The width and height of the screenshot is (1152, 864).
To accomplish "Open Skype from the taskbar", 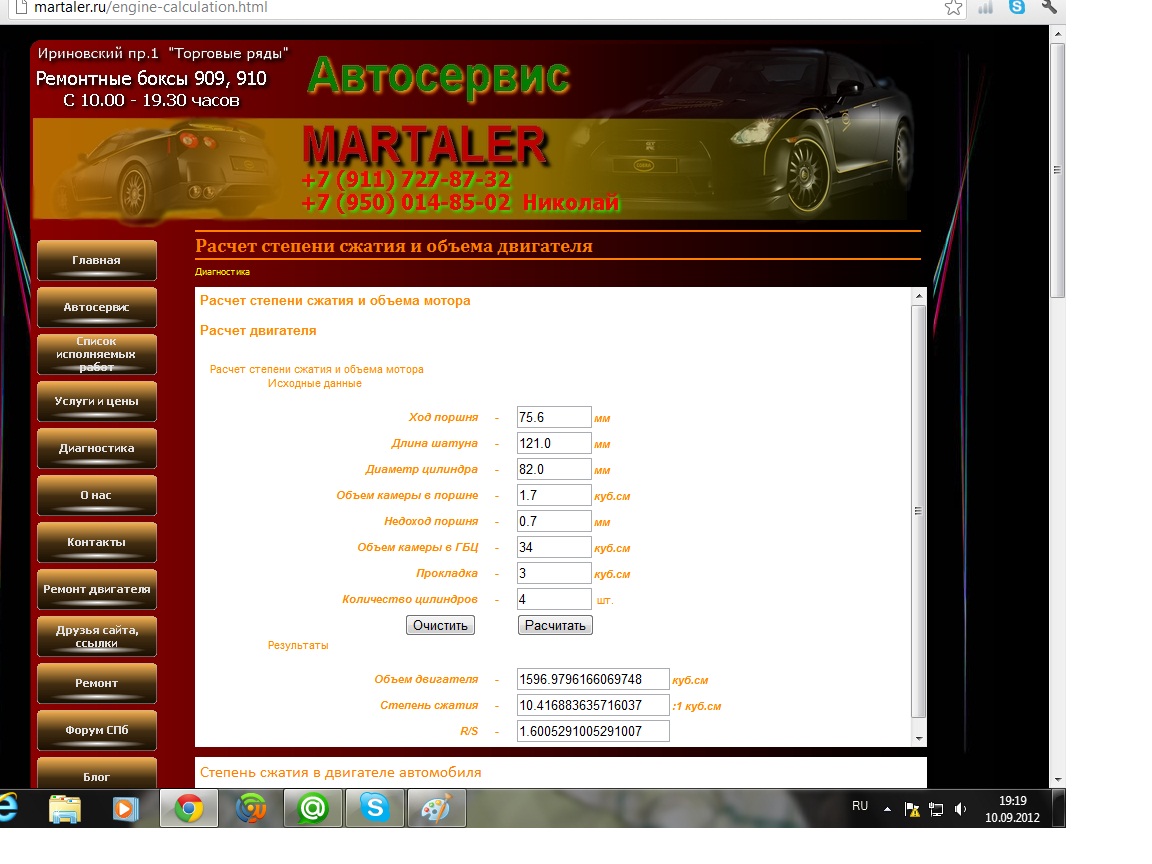I will [374, 808].
